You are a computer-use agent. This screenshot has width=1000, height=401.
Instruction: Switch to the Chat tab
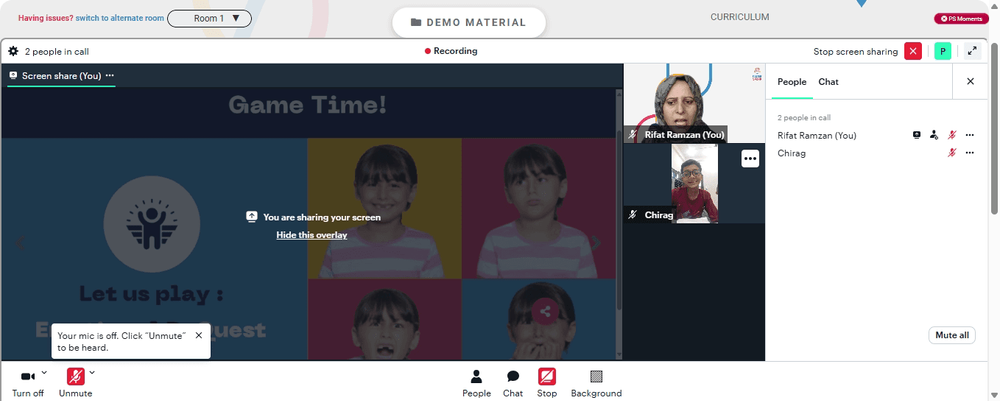(828, 82)
